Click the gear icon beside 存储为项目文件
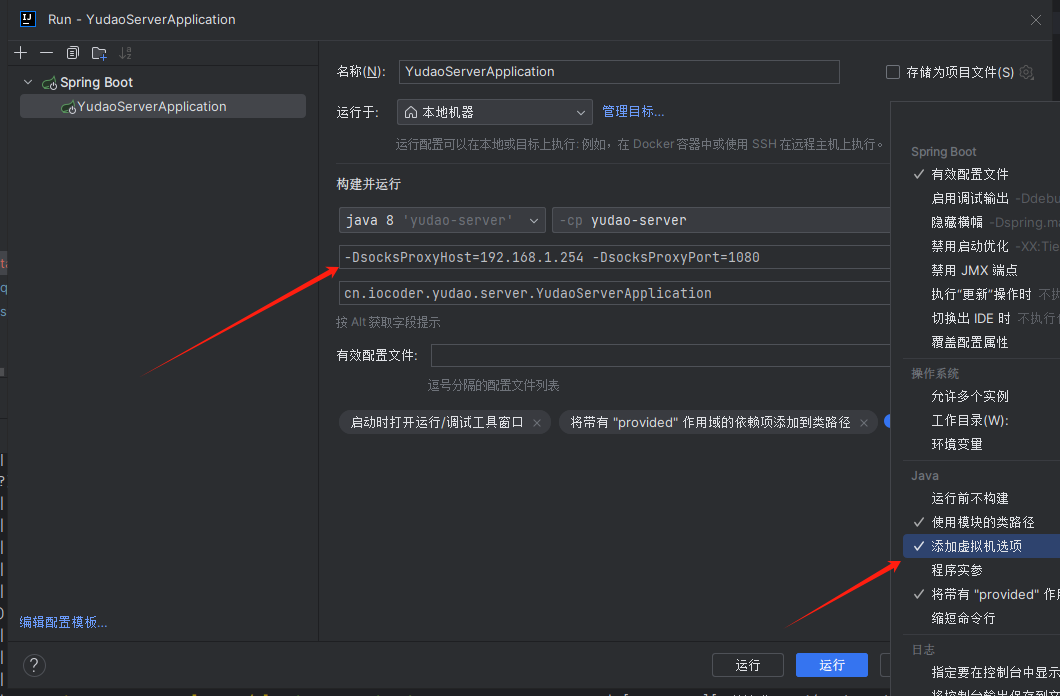Viewport: 1060px width, 696px height. click(1026, 72)
